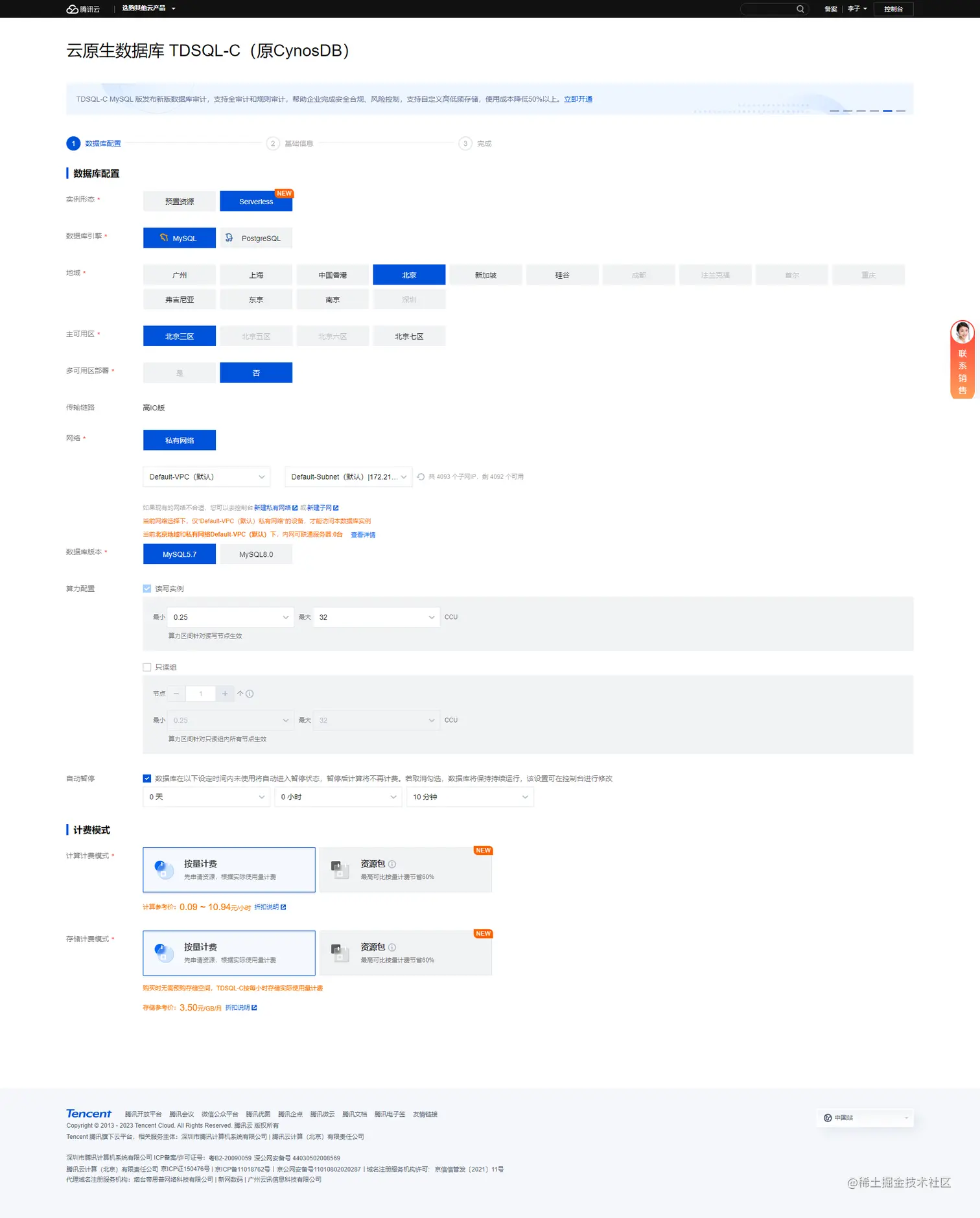Open the minimum CCU 0.25 dropdown
This screenshot has height=1218, width=980.
click(x=230, y=617)
